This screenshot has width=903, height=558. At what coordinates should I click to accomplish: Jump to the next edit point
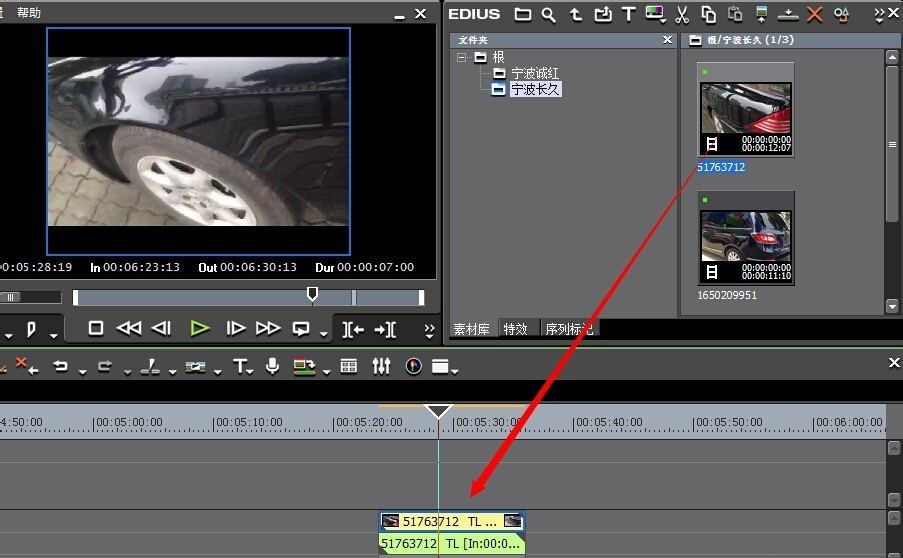tap(385, 329)
